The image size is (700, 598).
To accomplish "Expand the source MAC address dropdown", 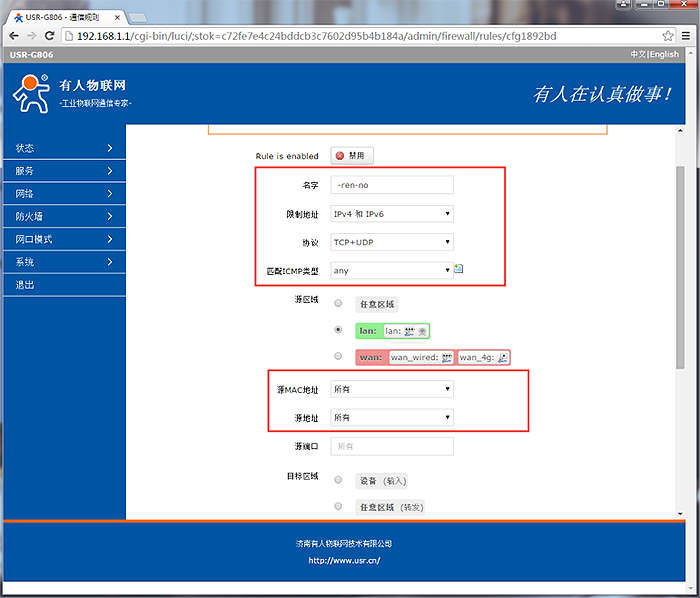I will click(x=392, y=389).
